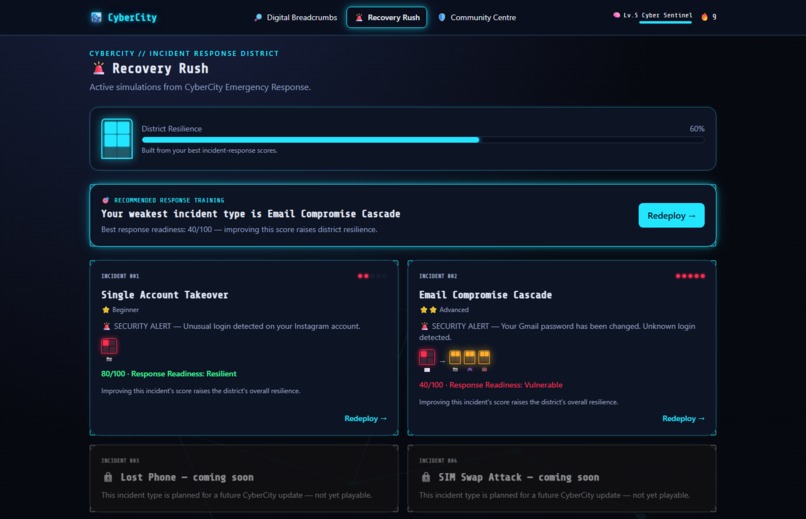806x519 pixels.
Task: Click the lock icon on Lost Phone card
Action: (x=108, y=477)
